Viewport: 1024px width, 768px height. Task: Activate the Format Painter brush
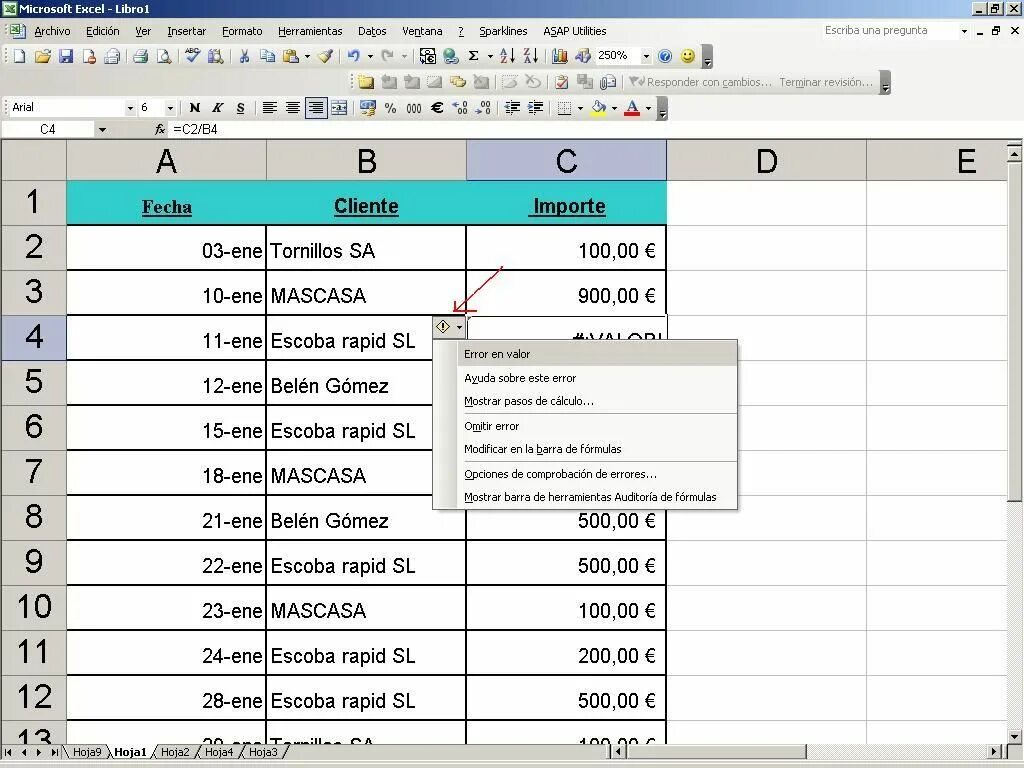325,56
